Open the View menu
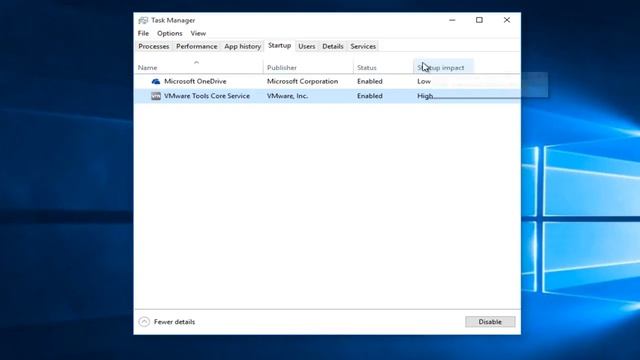 [198, 33]
